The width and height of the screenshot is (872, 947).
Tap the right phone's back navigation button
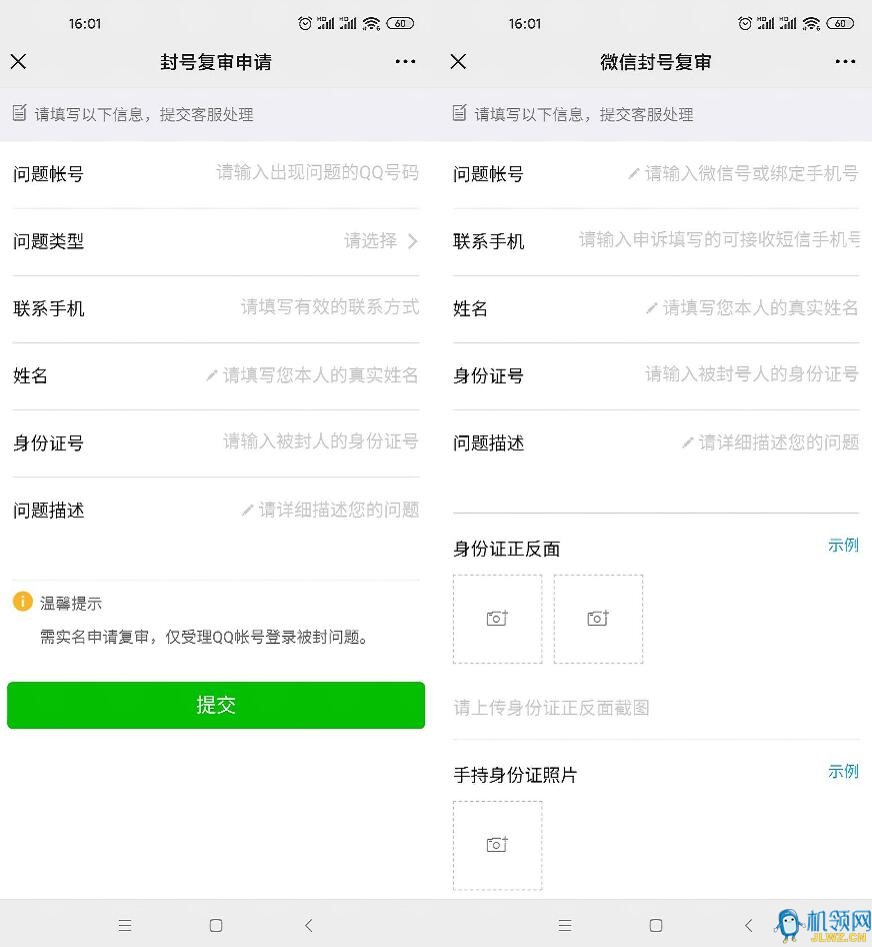749,925
